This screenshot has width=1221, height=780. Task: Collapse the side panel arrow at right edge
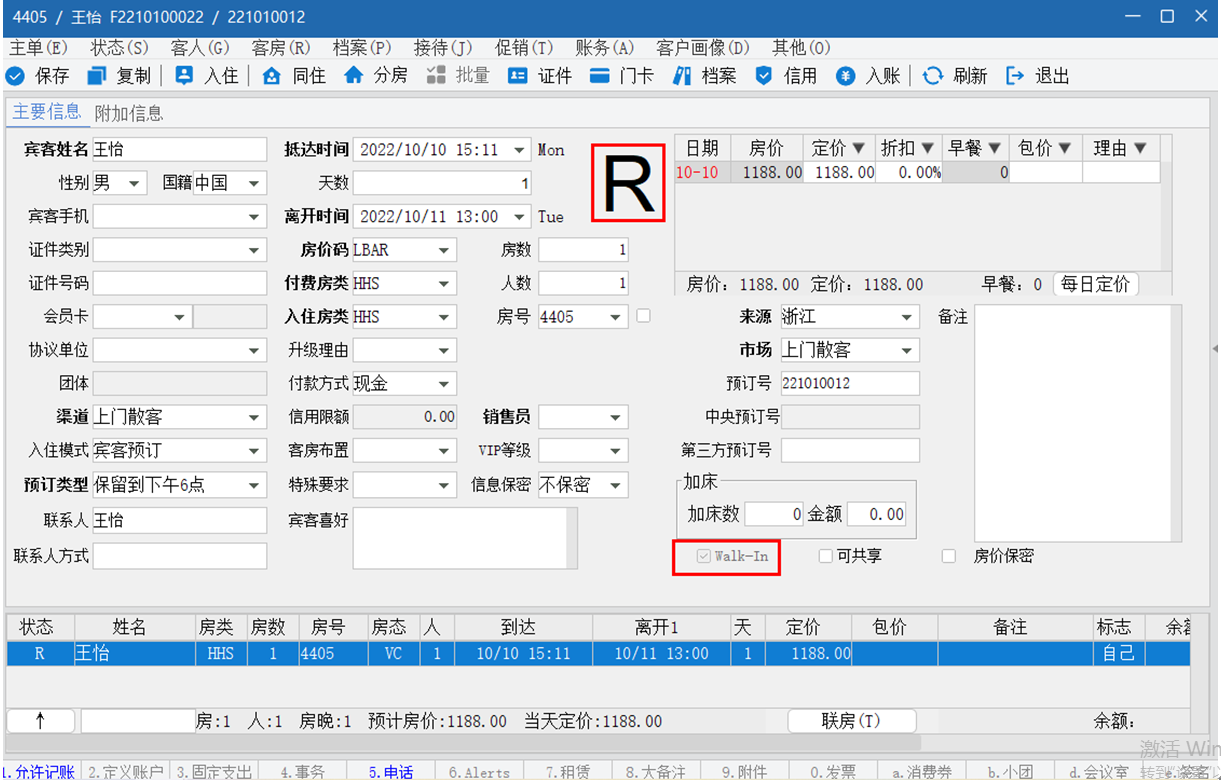(x=1215, y=348)
